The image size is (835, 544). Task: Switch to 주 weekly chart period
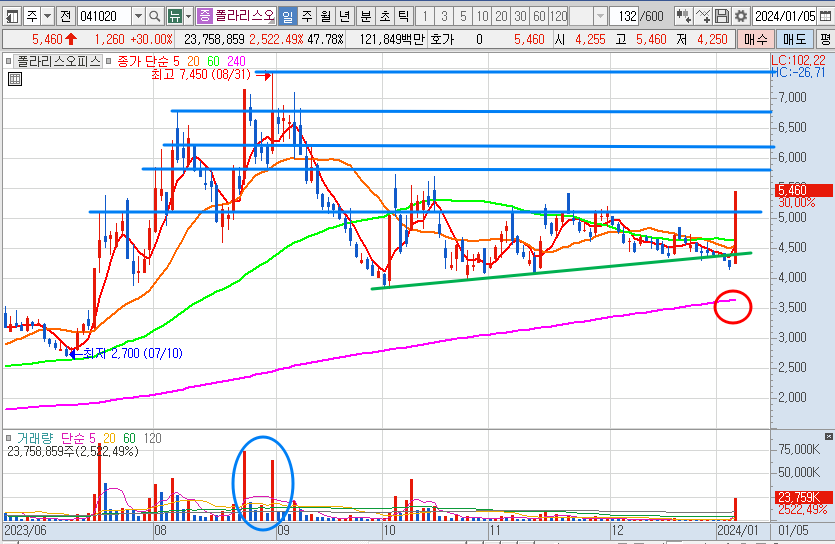click(x=307, y=16)
